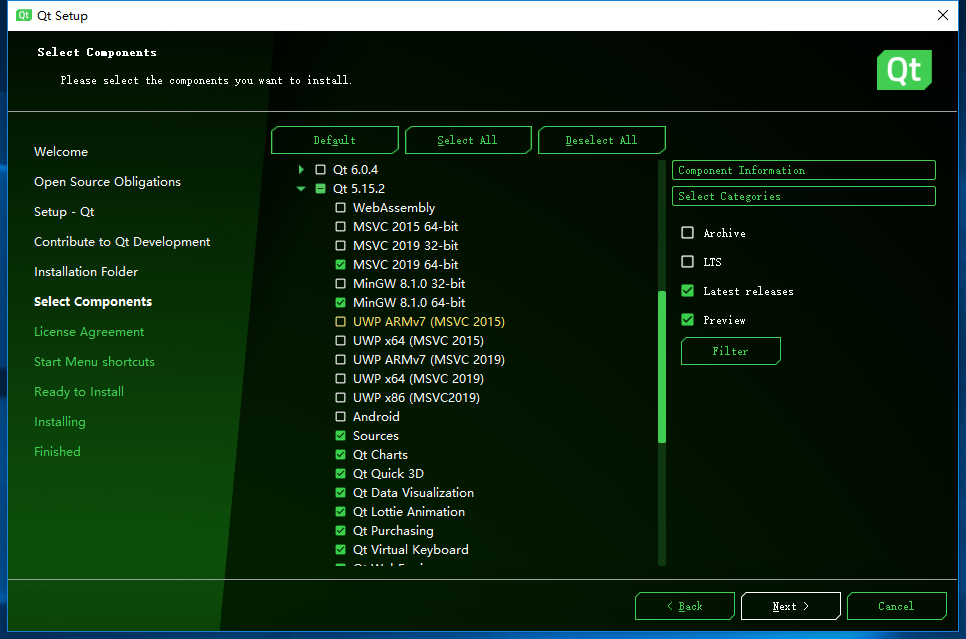Go back with the Back button

click(684, 606)
